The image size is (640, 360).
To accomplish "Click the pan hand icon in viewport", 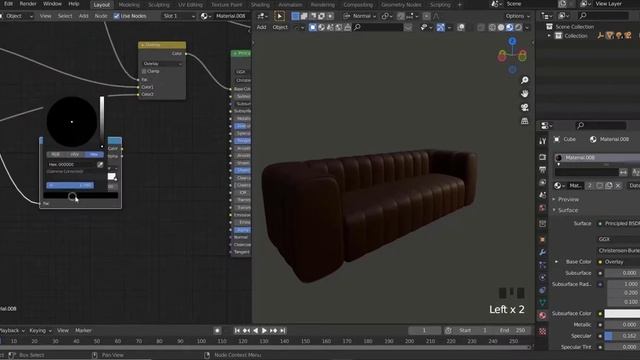I will pyautogui.click(x=524, y=93).
